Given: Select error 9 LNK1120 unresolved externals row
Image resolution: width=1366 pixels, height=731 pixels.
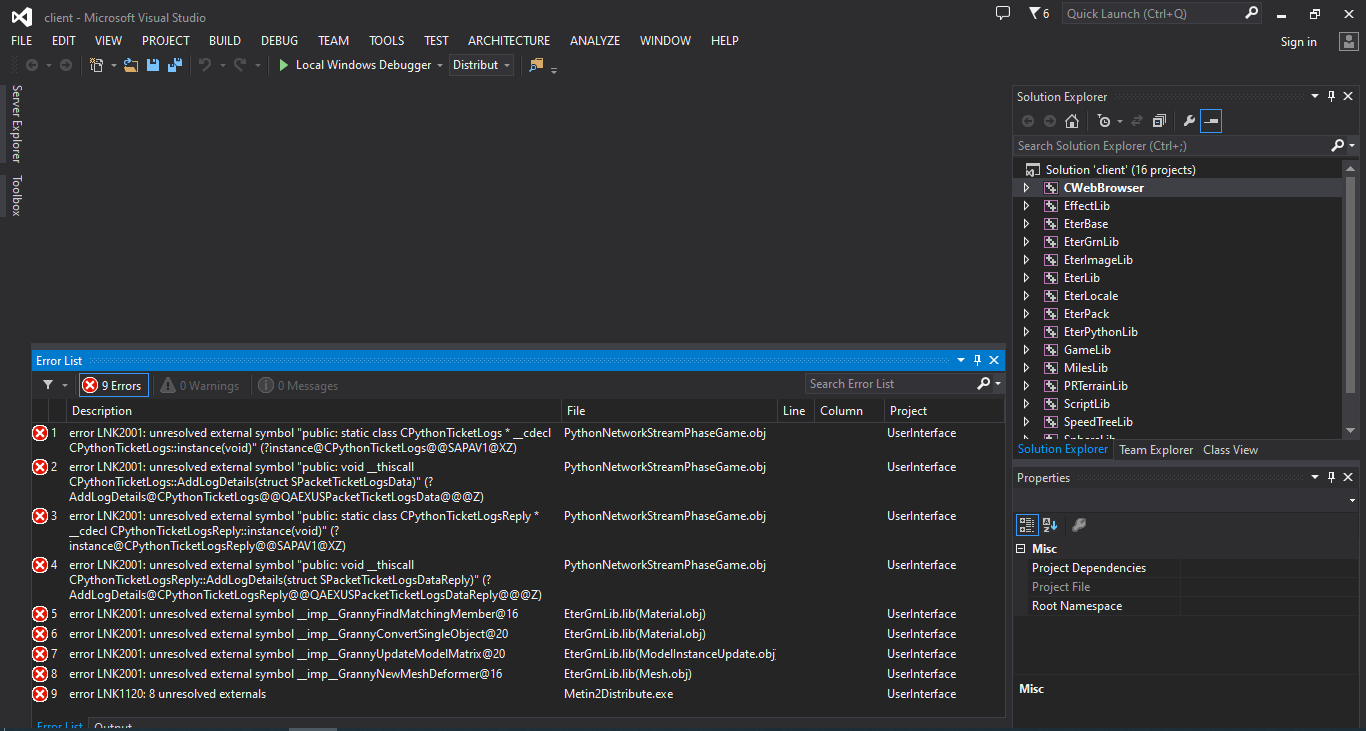Looking at the screenshot, I should pos(517,694).
